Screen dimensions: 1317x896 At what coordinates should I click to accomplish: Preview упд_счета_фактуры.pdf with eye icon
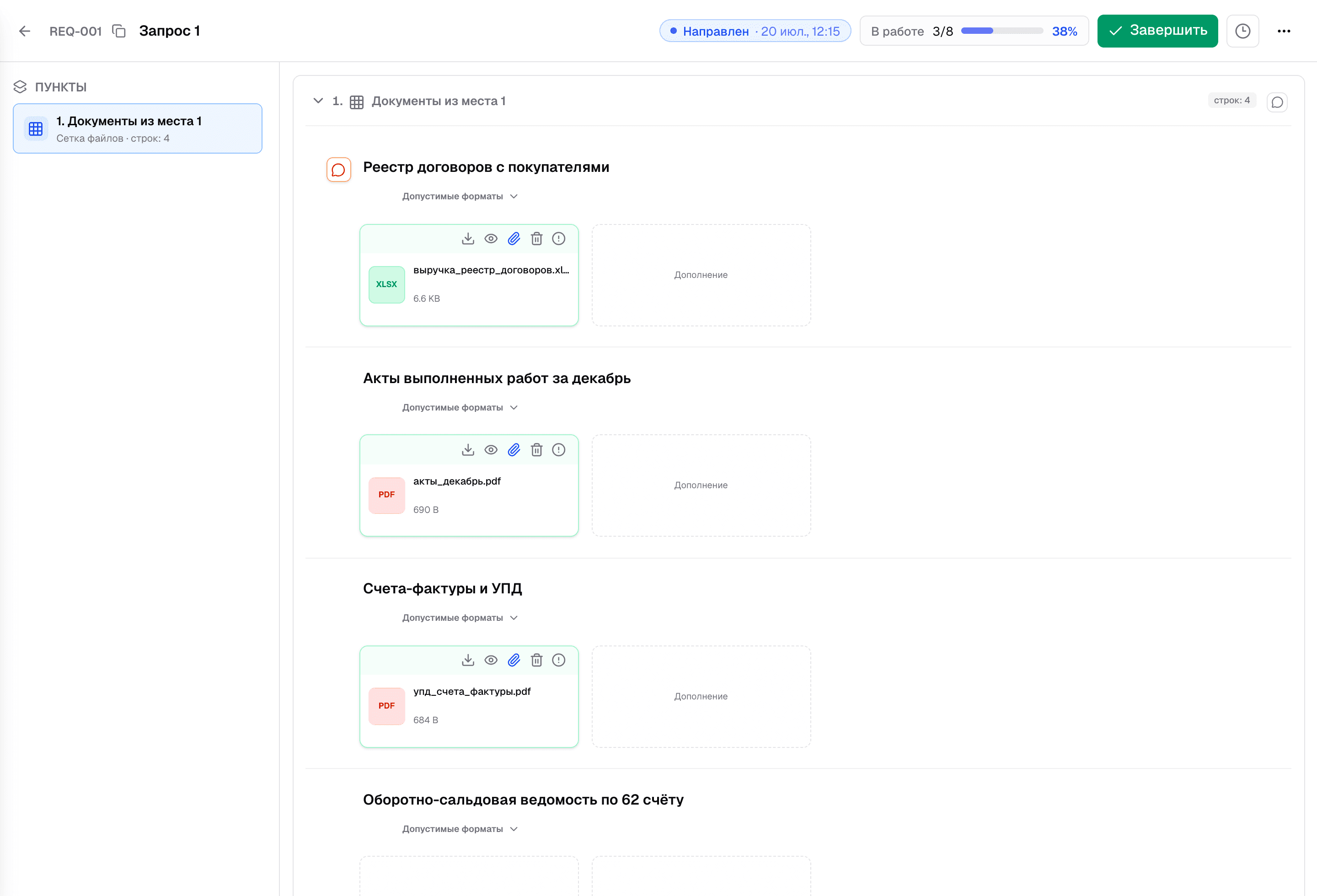pyautogui.click(x=491, y=660)
